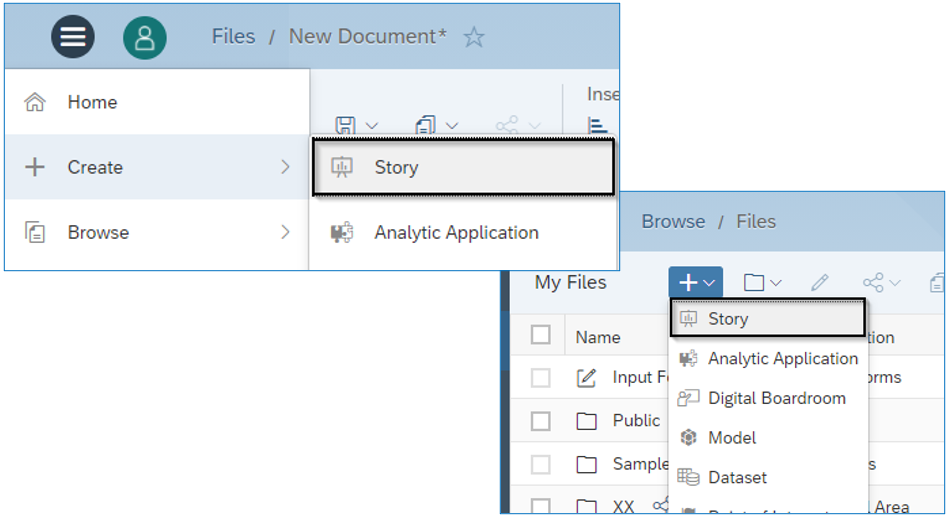Mark New Document as favorite star

[474, 38]
